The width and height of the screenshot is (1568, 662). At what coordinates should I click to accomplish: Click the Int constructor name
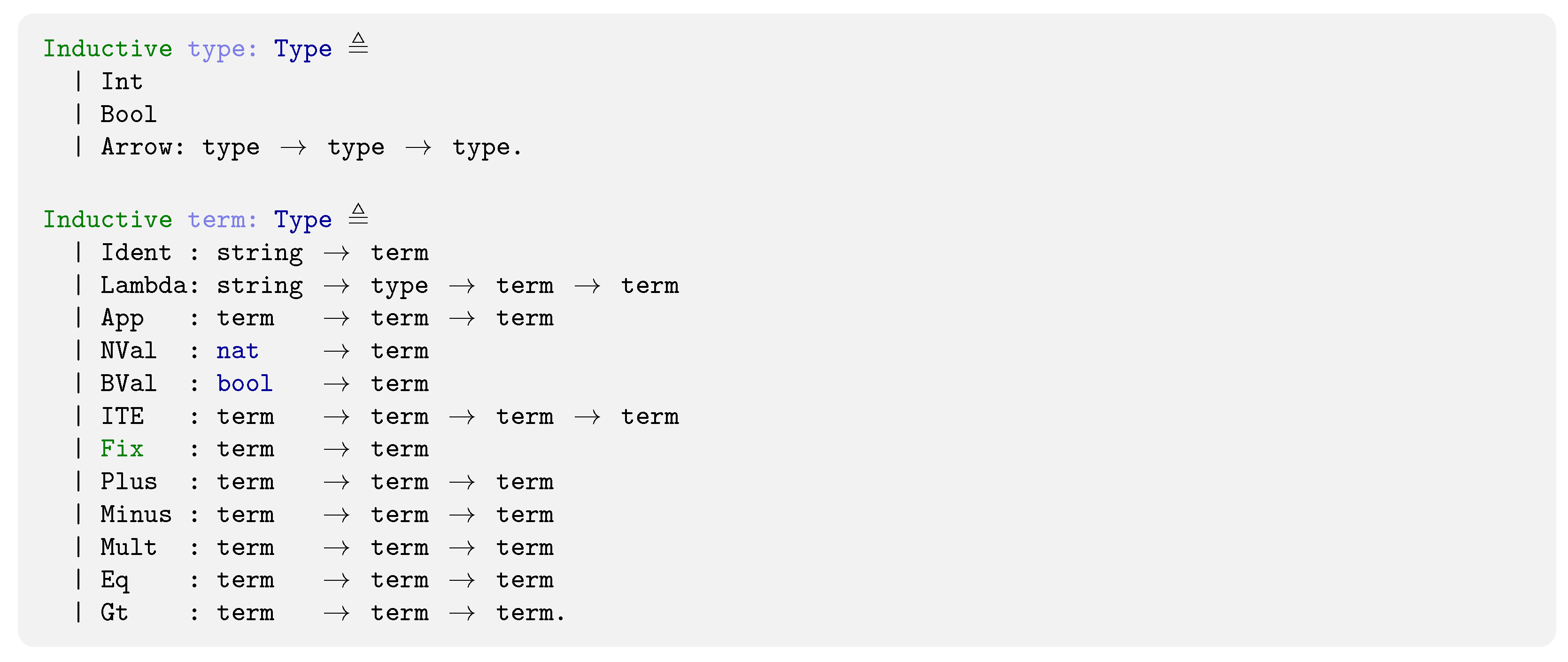122,82
